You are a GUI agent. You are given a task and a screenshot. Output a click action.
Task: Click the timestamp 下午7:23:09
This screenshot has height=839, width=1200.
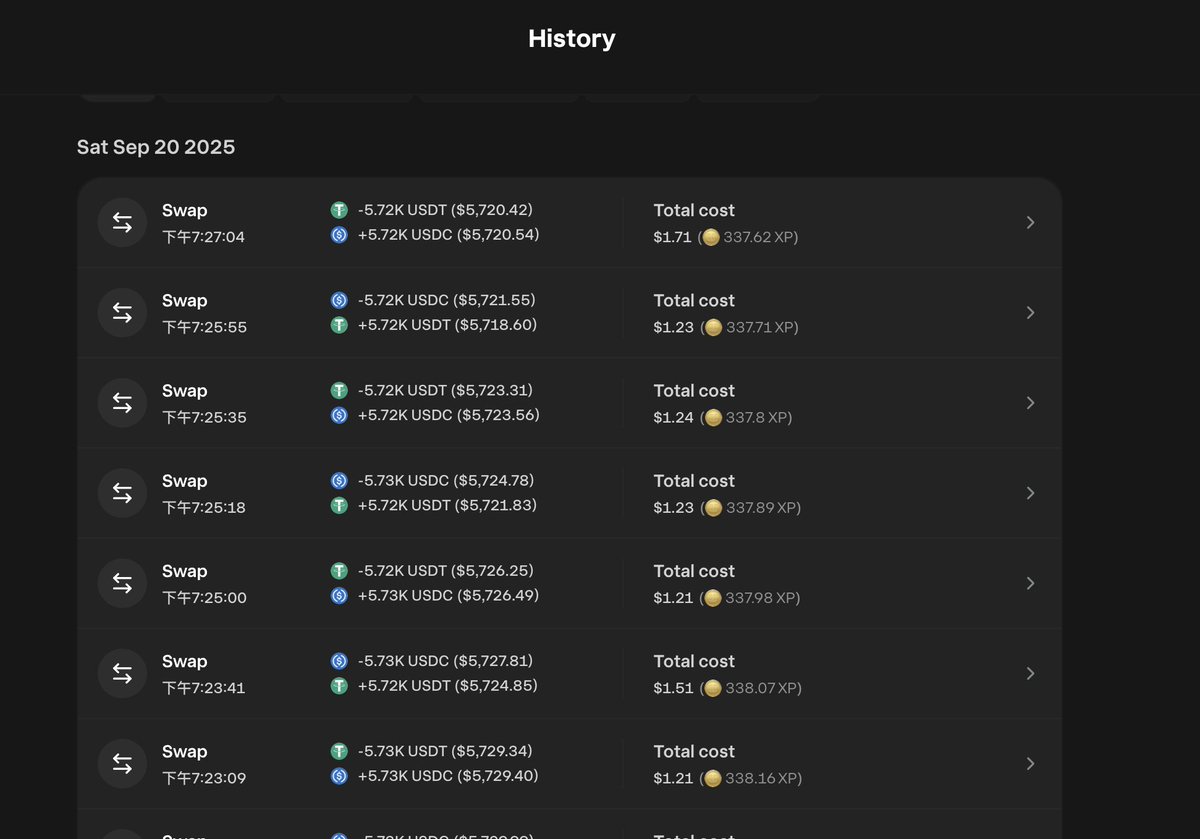point(204,777)
